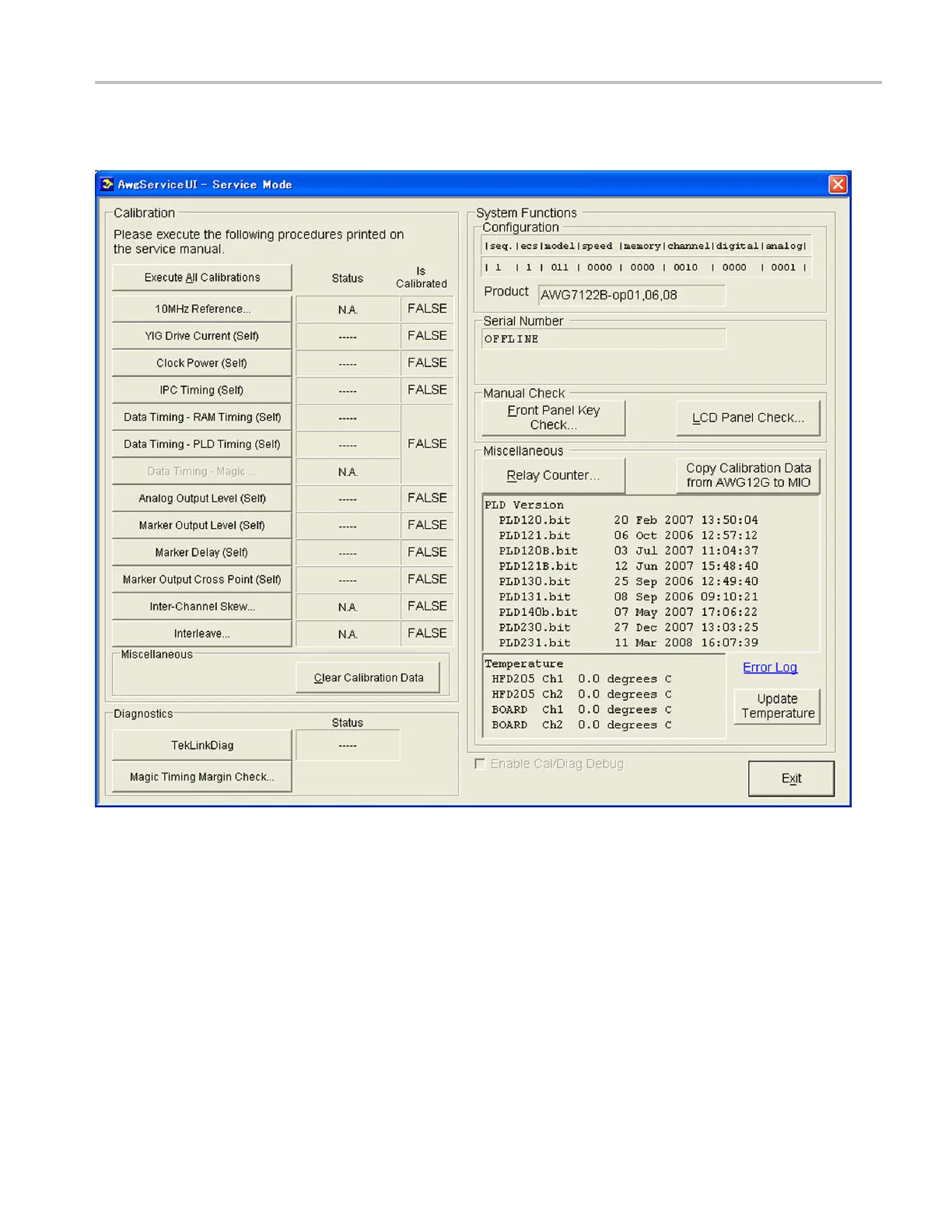Open Inter-Channel Skew calibration
The height and width of the screenshot is (1232, 952).
(x=202, y=607)
